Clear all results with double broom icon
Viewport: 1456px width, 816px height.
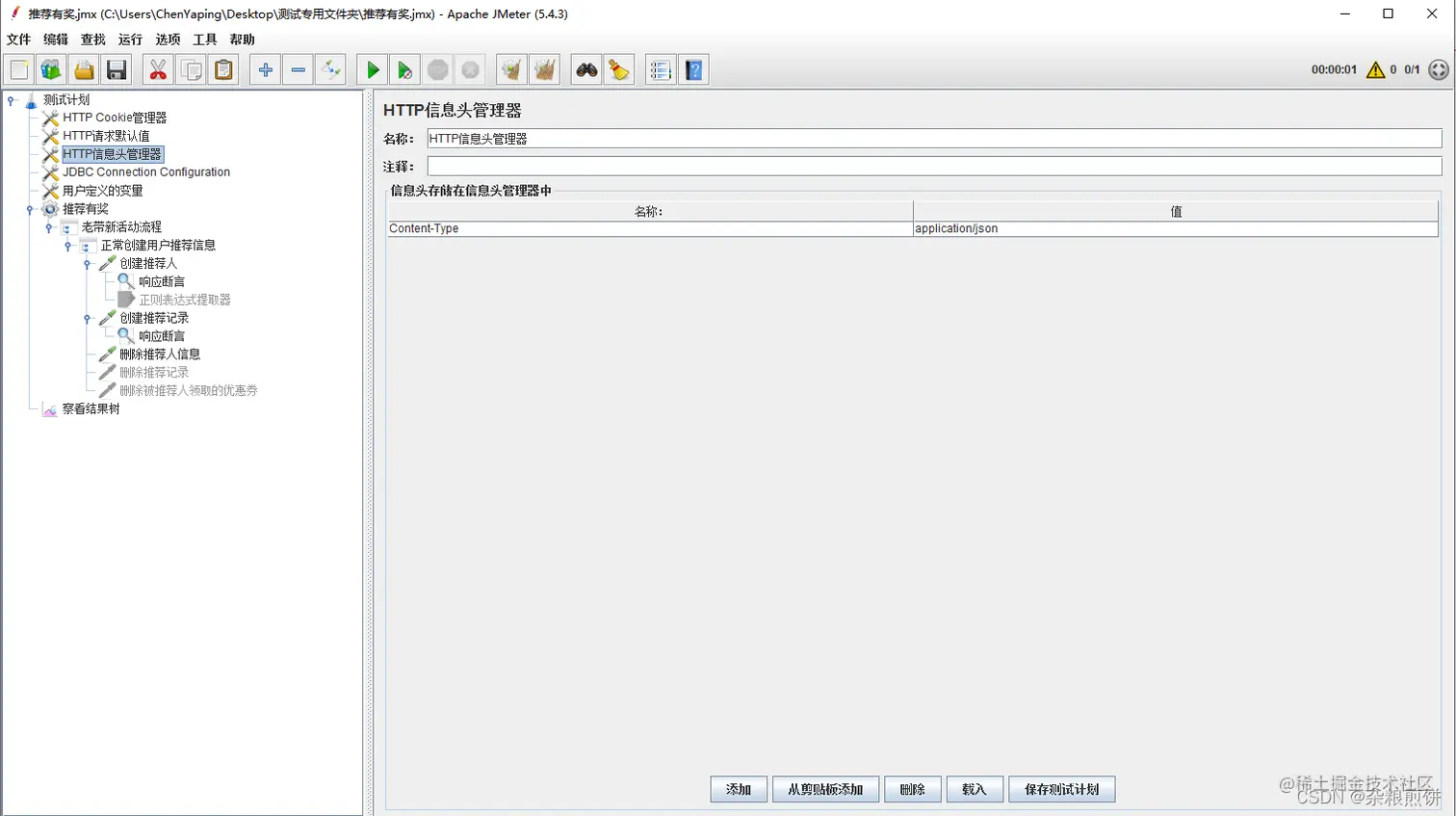tap(544, 70)
